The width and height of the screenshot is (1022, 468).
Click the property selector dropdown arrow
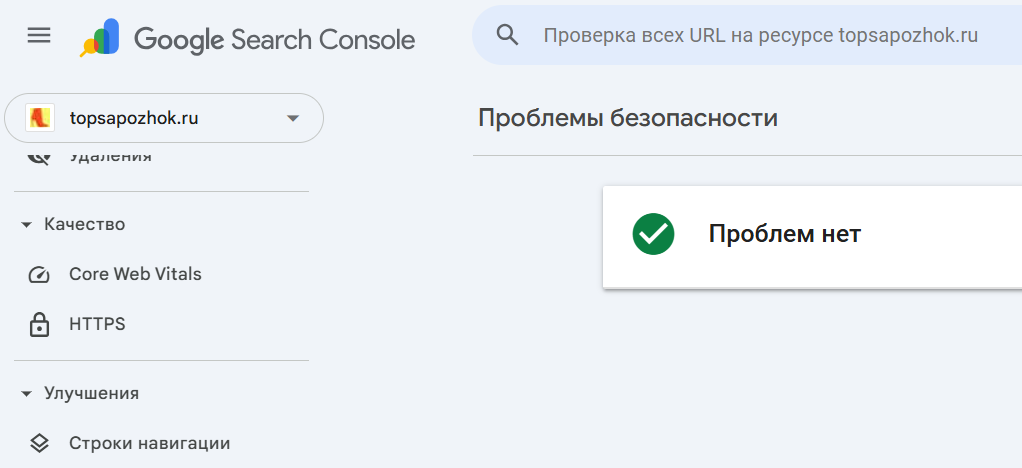(293, 119)
